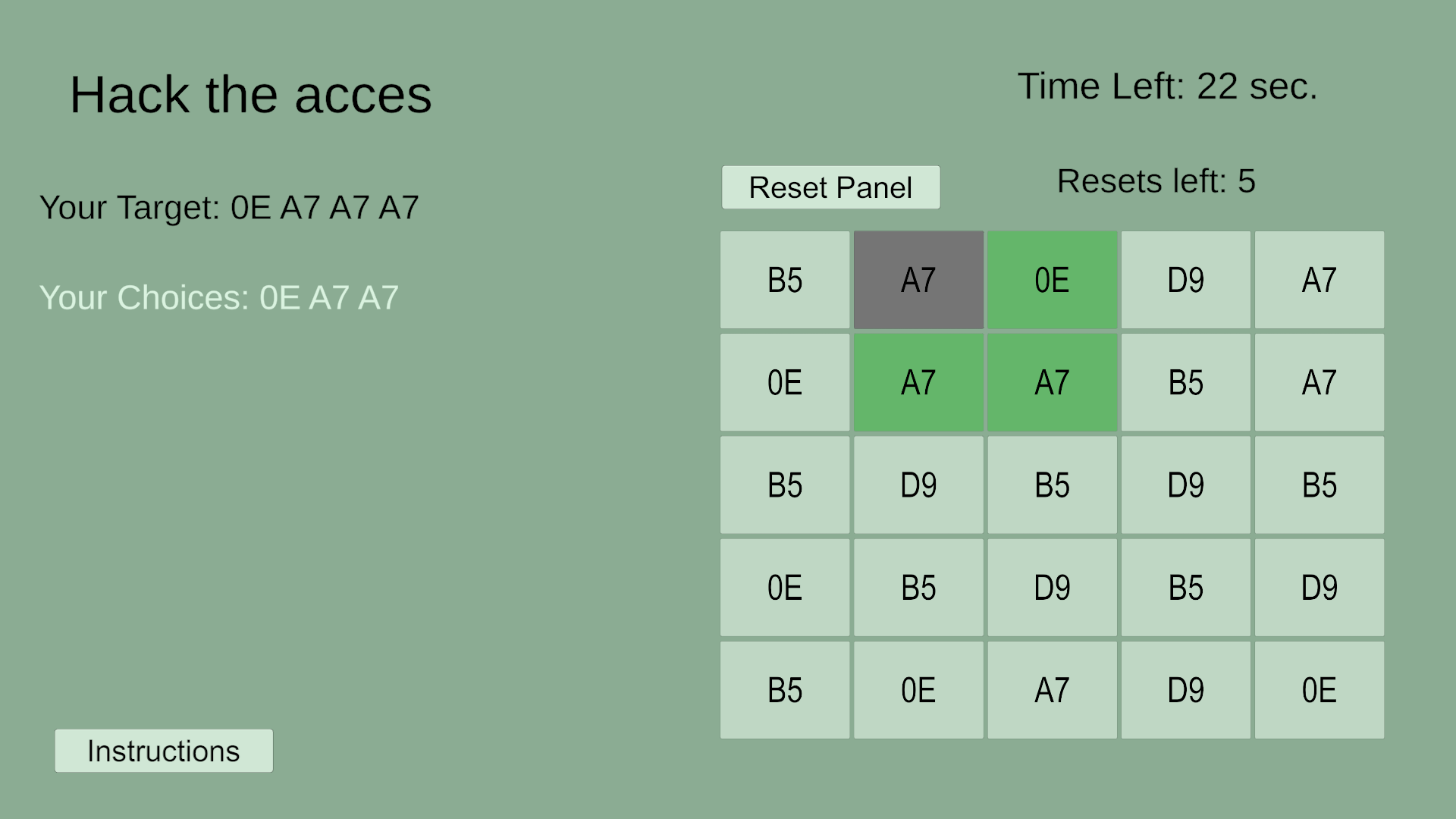Select the A7 tile in the bottom row
This screenshot has height=819, width=1456.
(x=1052, y=690)
